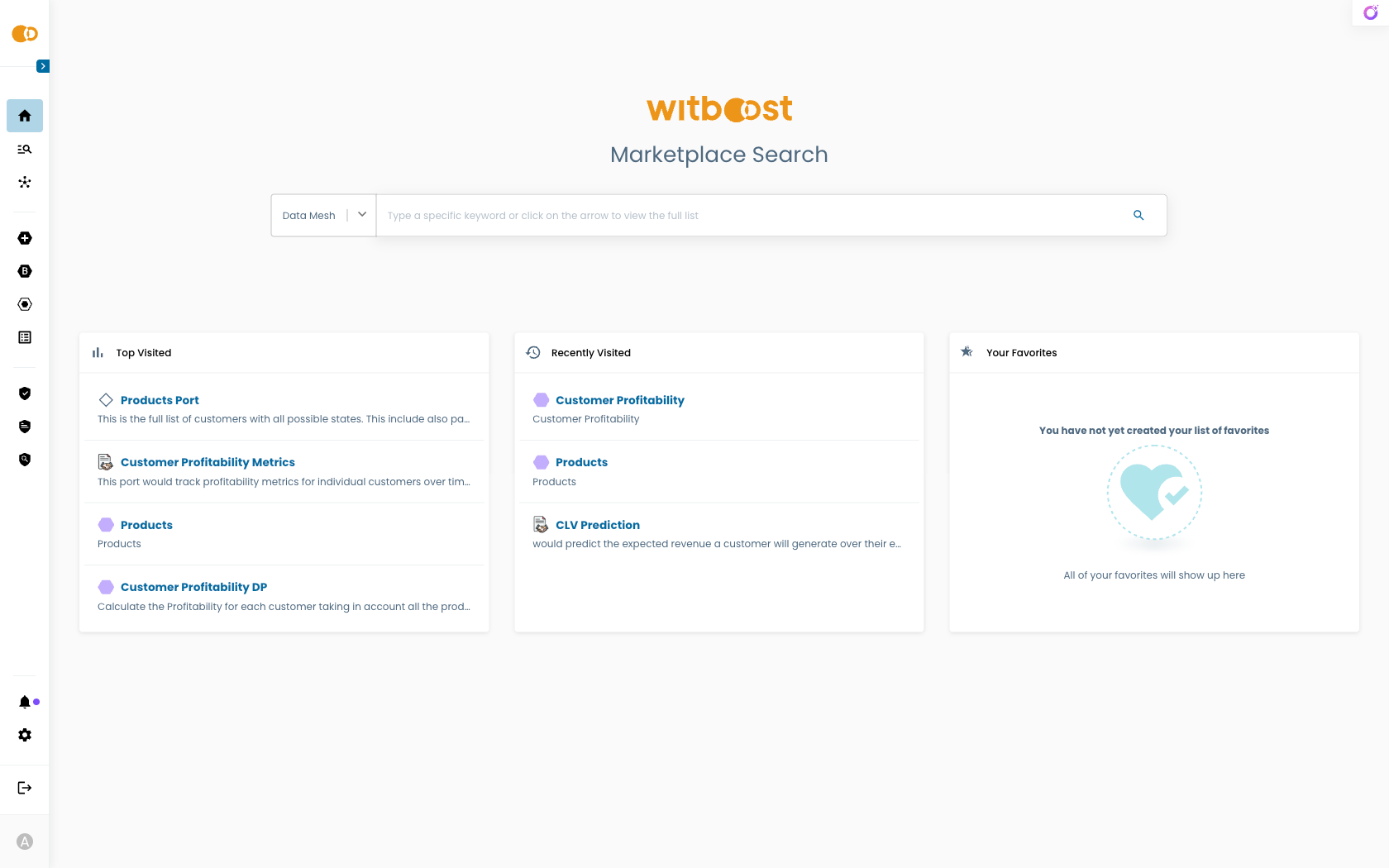This screenshot has height=868, width=1389.
Task: Click 'All of your favorites will show up here'
Action: [1154, 575]
